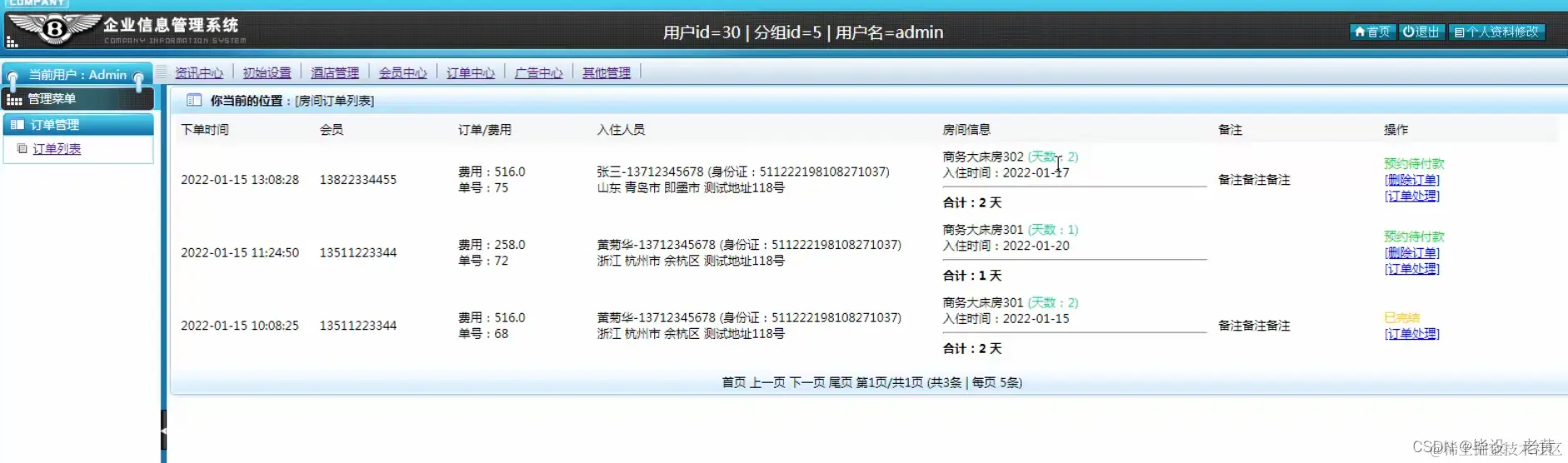Viewport: 1568px width, 463px height.
Task: Click the winged logo in header
Action: point(54,29)
